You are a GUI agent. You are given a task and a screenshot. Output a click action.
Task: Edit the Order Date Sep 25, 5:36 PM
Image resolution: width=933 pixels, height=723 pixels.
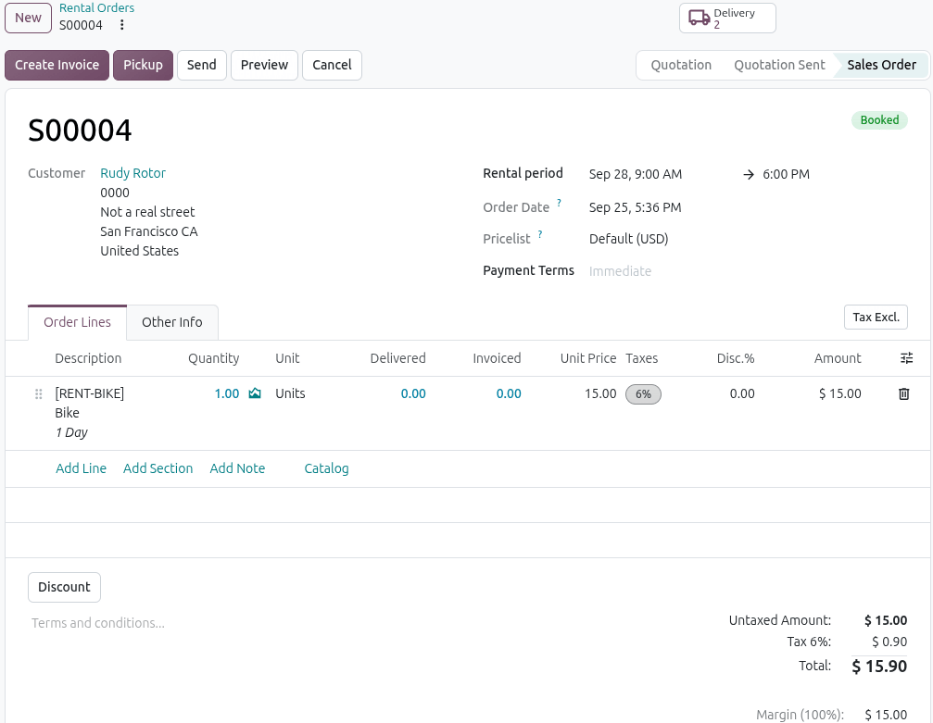[635, 208]
